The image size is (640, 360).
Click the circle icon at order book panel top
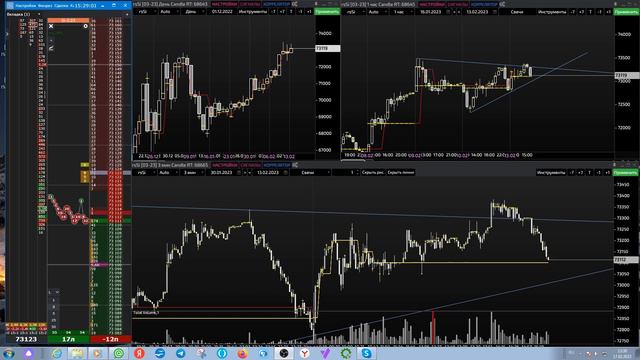click(85, 26)
